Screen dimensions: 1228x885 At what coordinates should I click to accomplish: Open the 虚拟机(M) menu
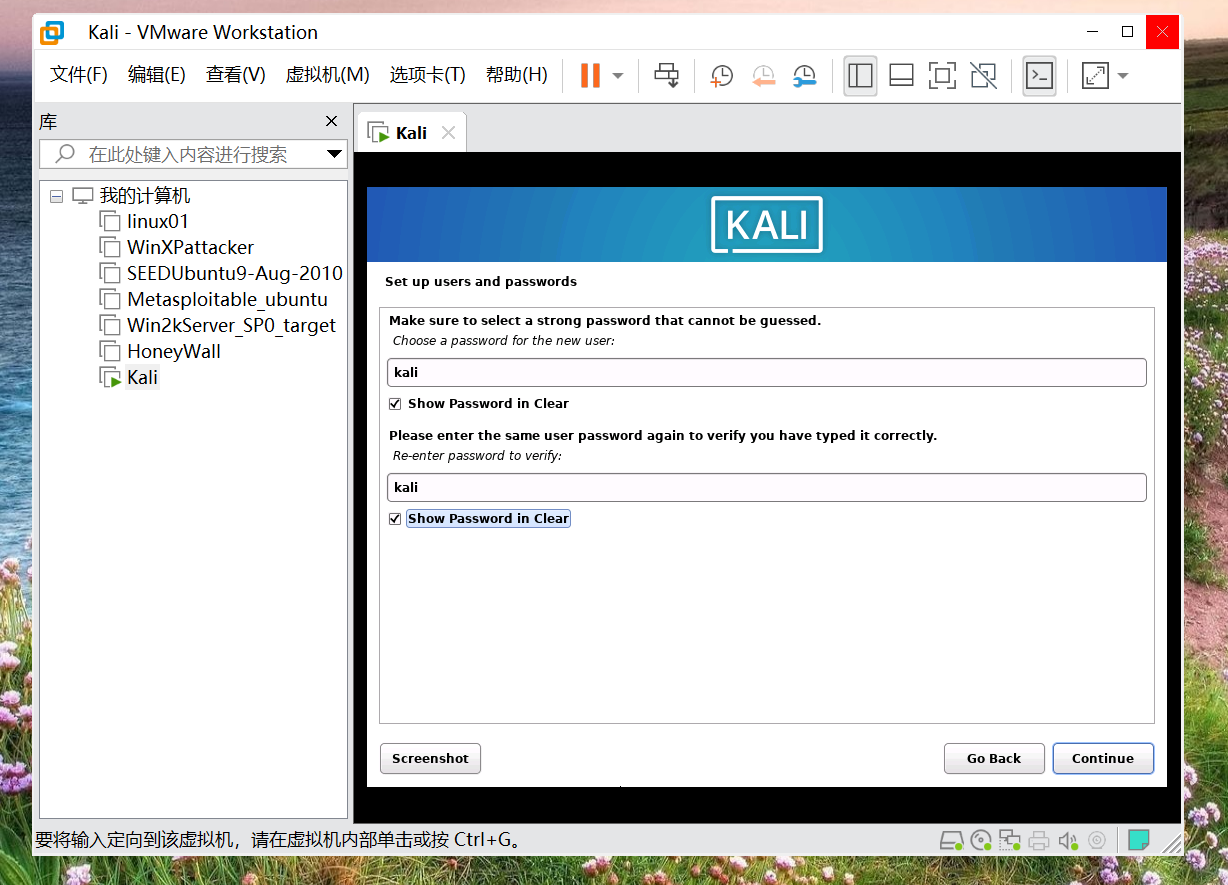coord(328,75)
